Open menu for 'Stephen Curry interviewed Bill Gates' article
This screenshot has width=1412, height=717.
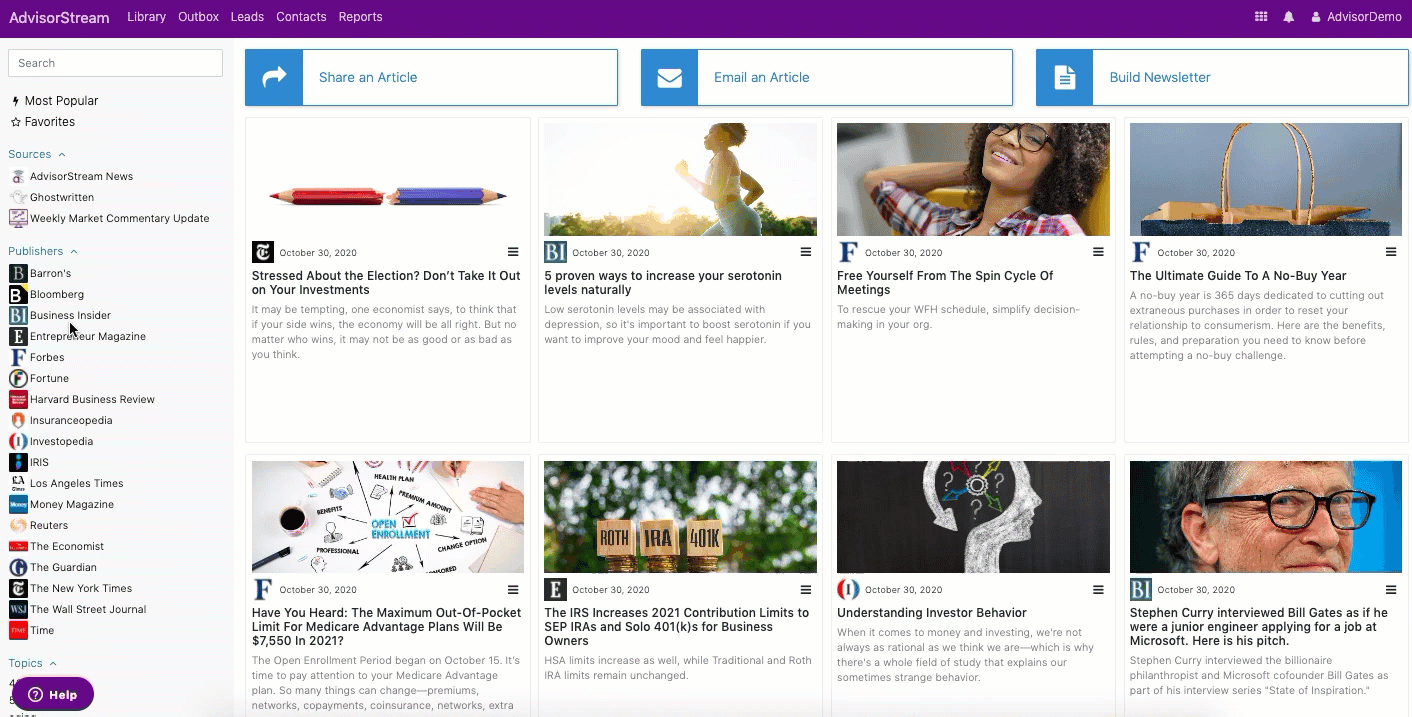[1391, 590]
